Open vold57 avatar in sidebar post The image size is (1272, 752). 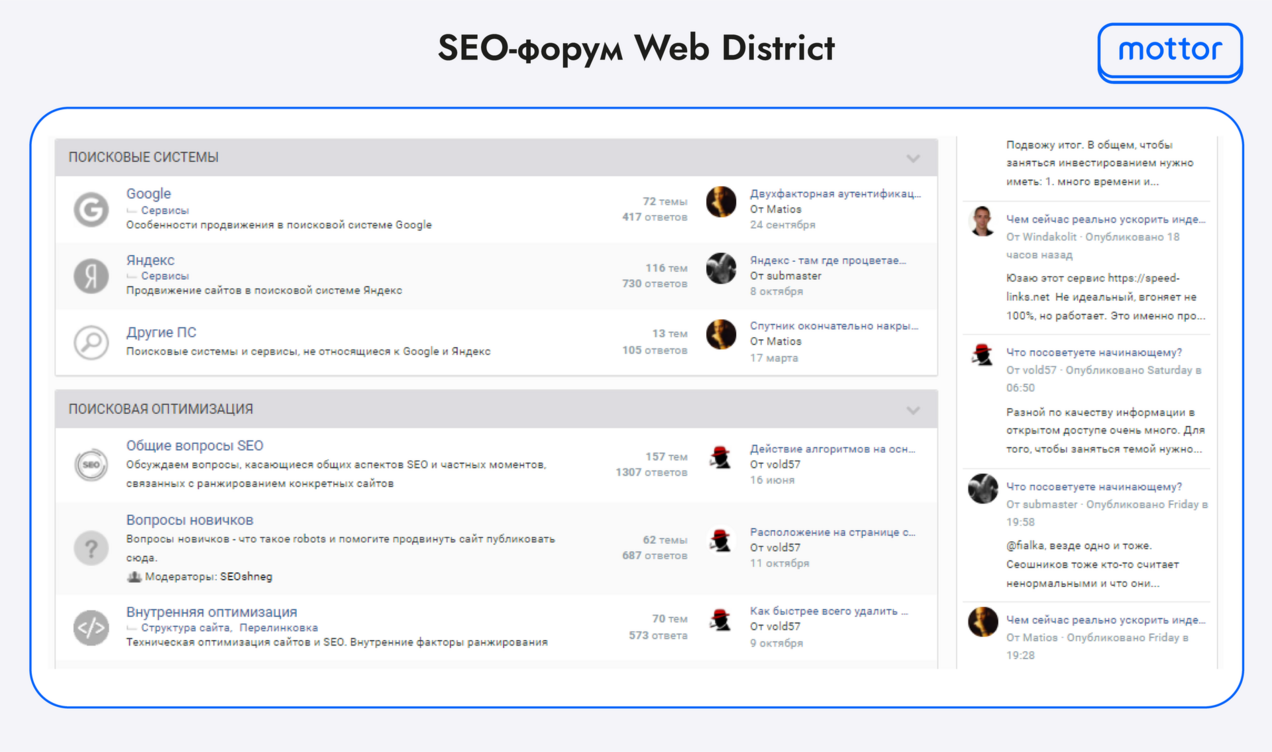(983, 355)
